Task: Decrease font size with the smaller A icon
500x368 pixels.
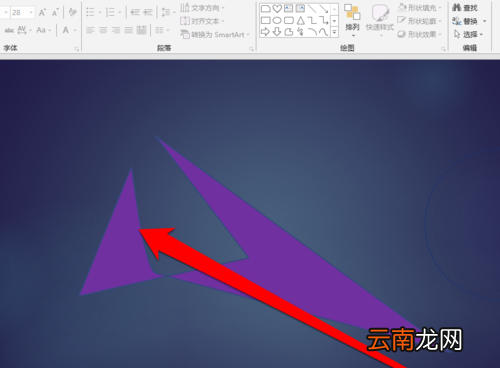Action: click(x=55, y=13)
